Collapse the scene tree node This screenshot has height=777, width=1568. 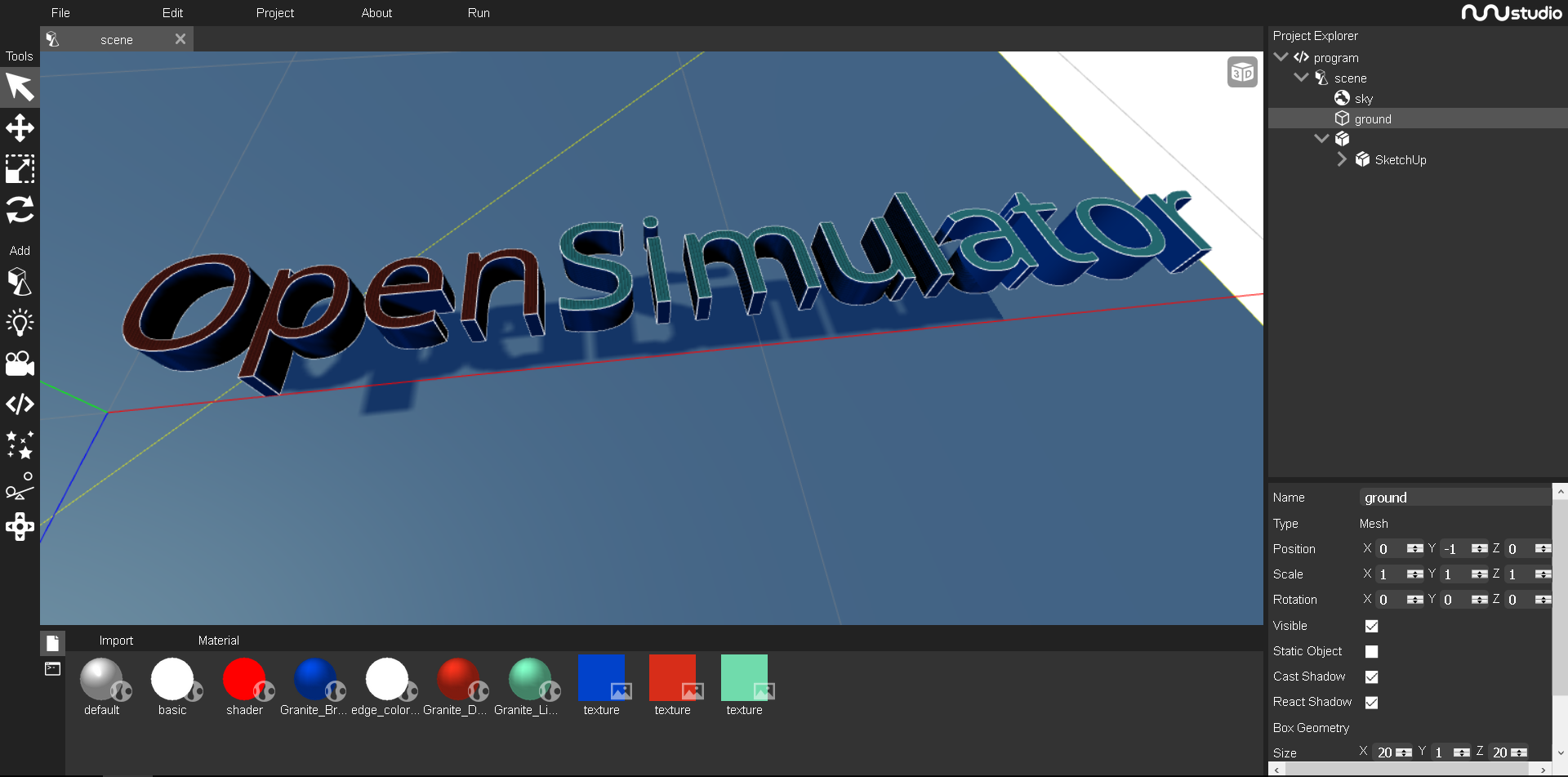coord(1301,78)
